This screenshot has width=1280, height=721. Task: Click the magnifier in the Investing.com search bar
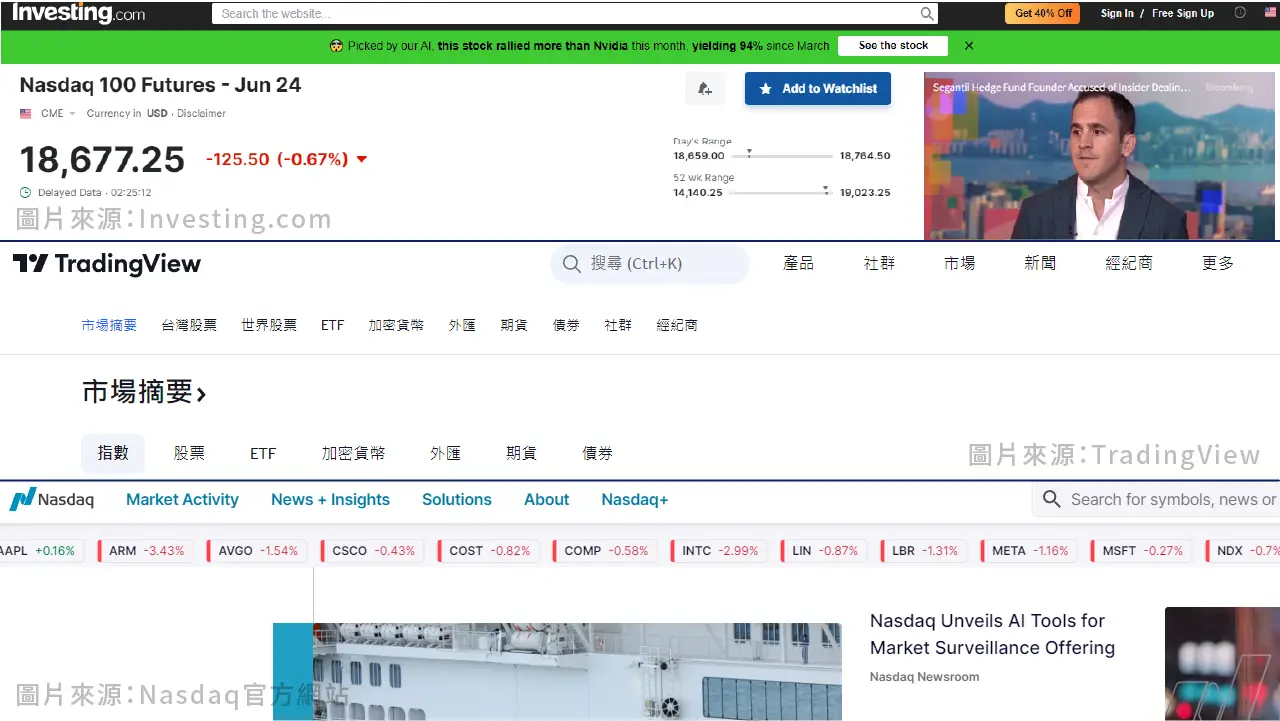(925, 13)
